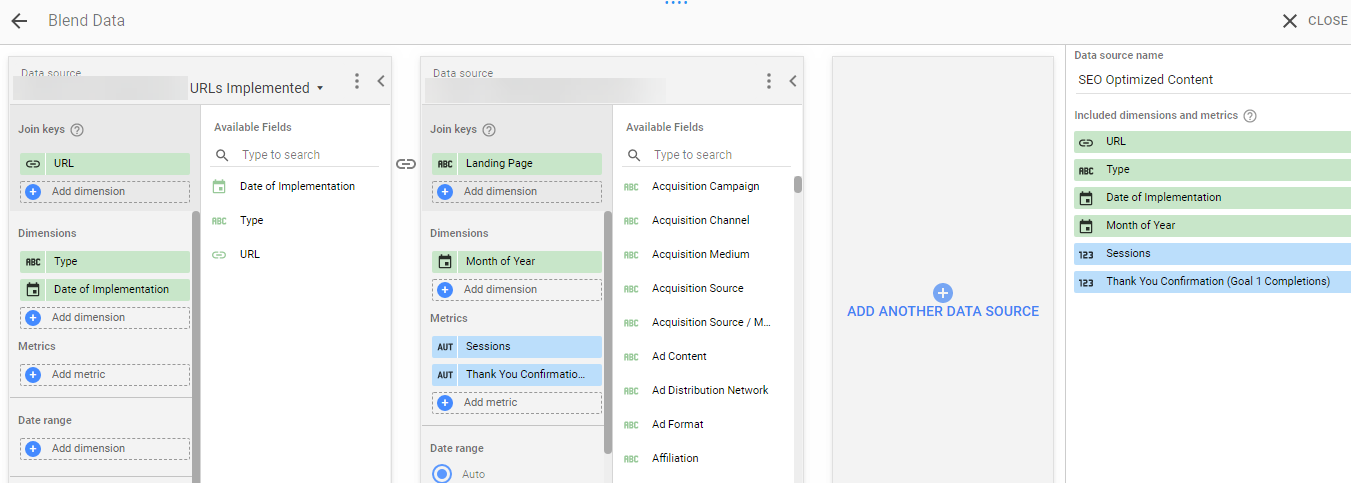The image size is (1351, 483).
Task: Add dimension under first source Date range
Action: (x=105, y=449)
